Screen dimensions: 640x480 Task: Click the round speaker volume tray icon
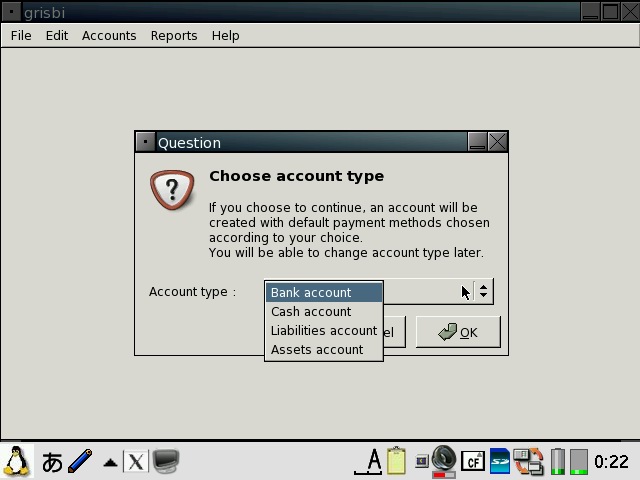coord(444,460)
